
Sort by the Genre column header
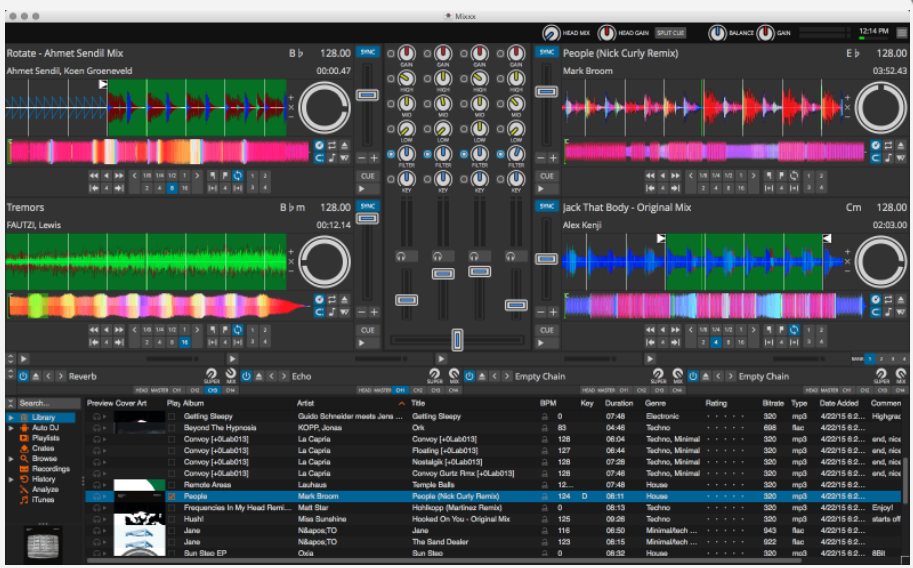(655, 403)
